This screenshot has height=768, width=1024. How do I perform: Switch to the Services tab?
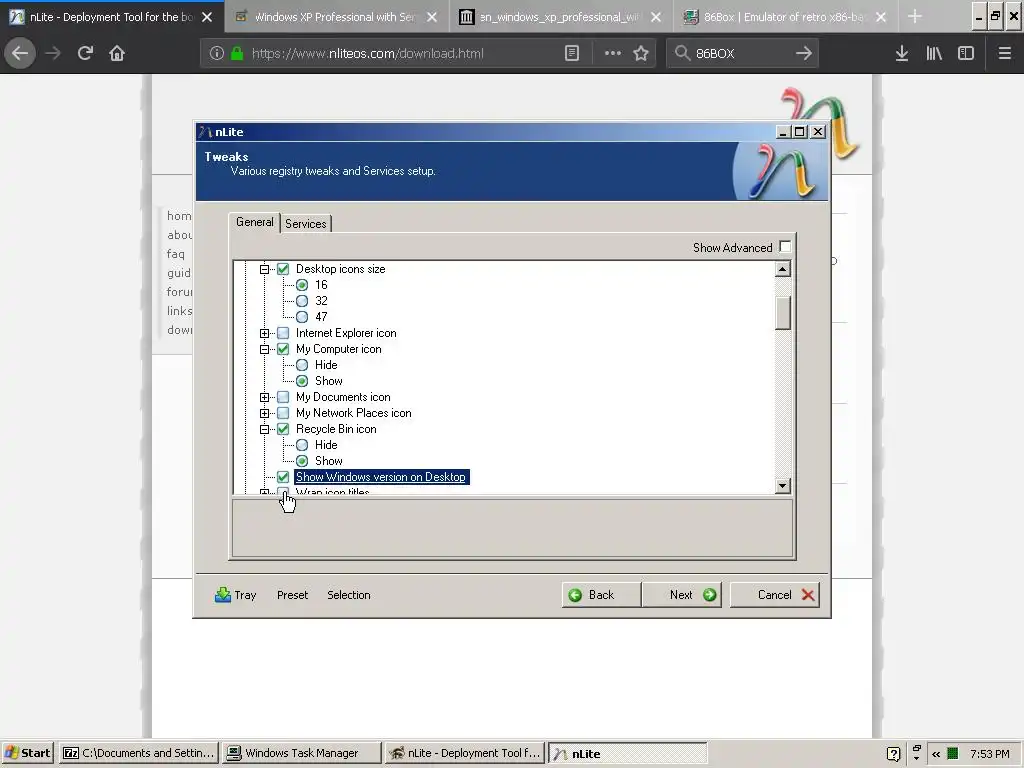click(x=306, y=223)
